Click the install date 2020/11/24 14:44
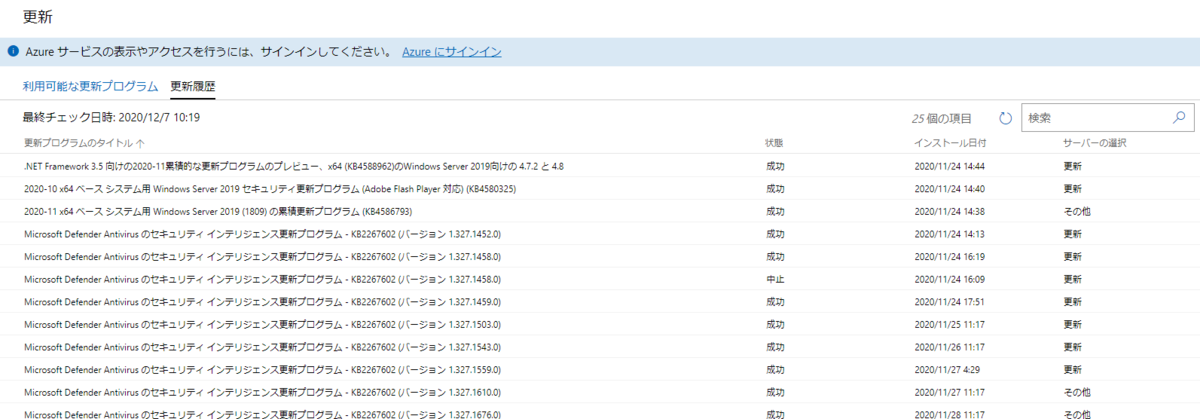 (x=950, y=166)
